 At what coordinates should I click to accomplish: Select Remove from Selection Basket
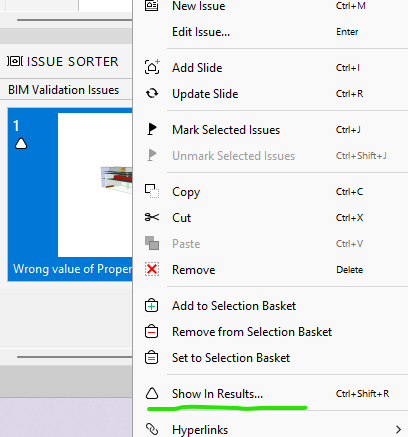252,332
